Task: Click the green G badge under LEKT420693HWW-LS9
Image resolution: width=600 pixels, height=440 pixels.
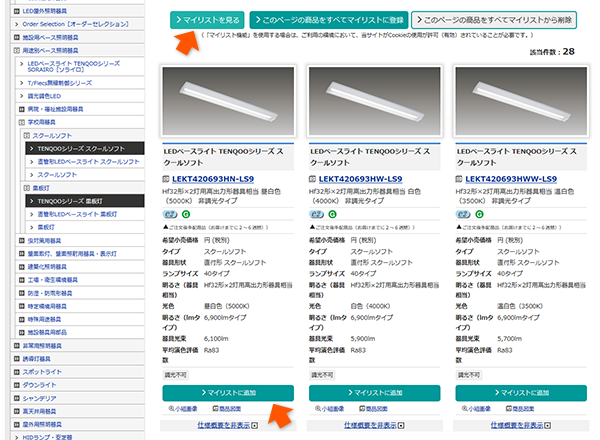Action: pos(477,214)
